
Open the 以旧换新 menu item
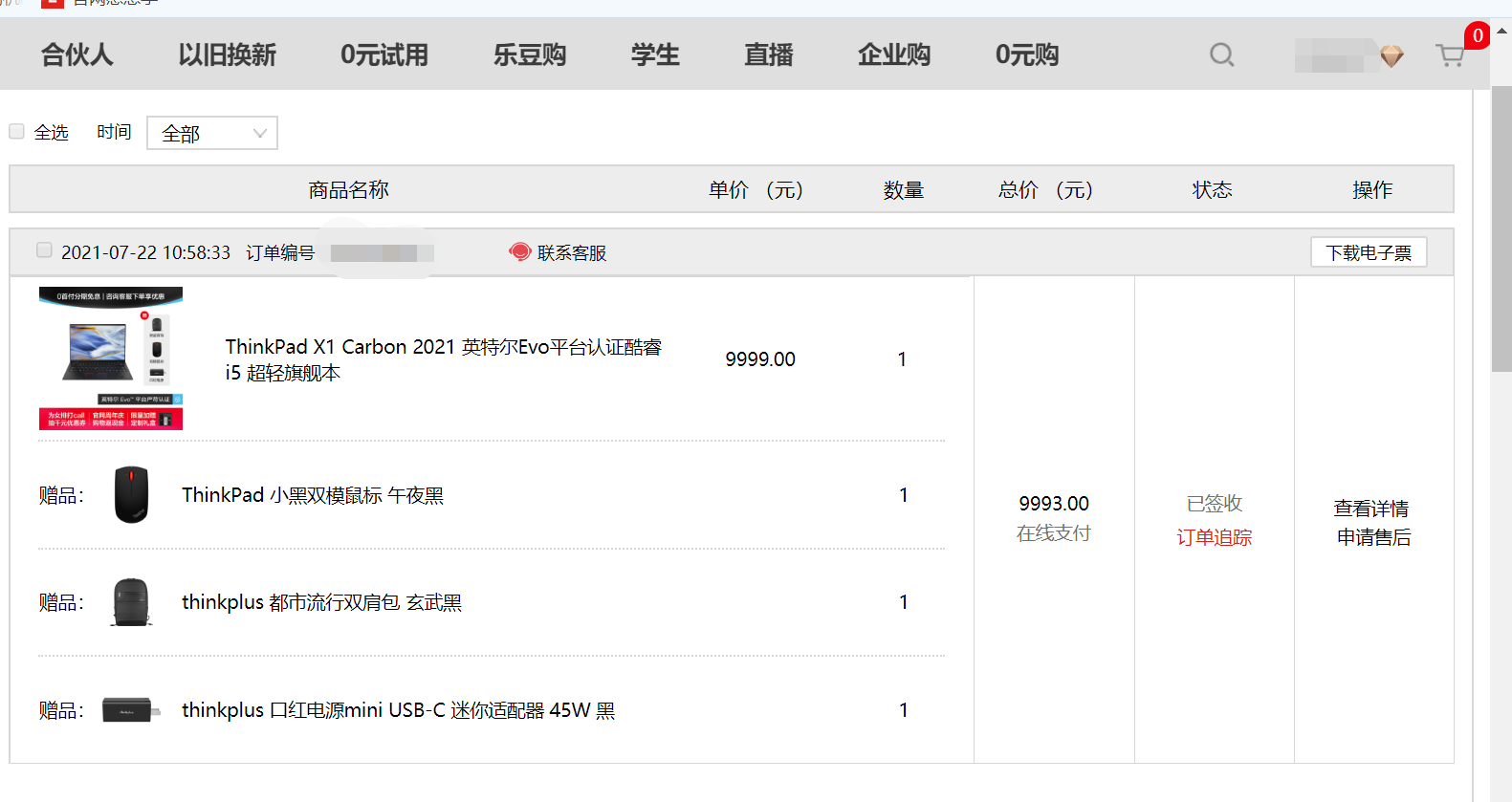pos(227,54)
